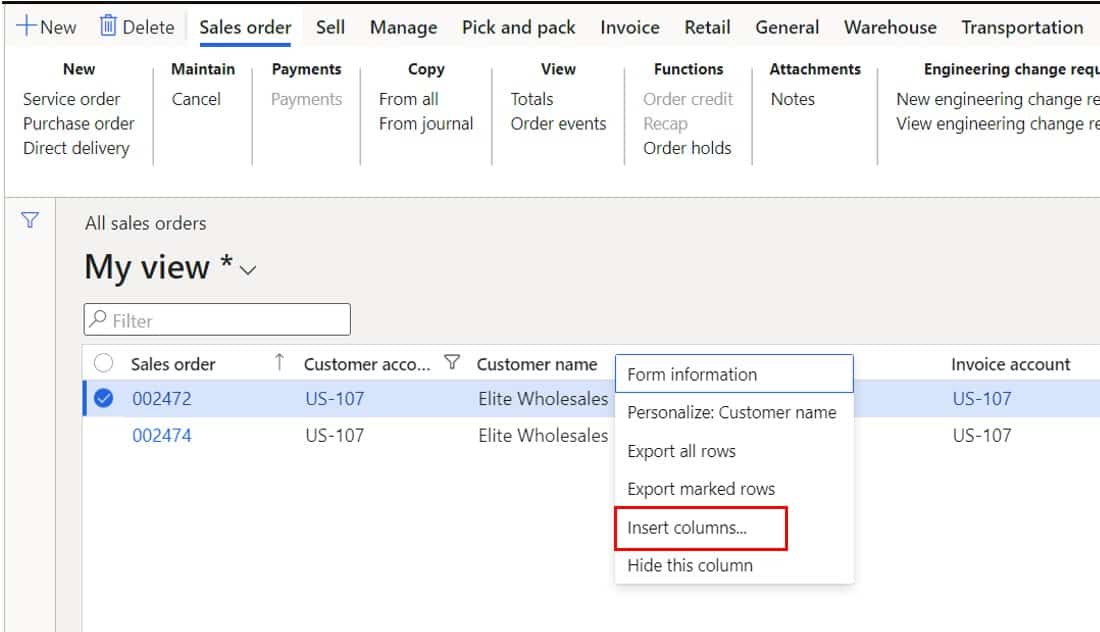
Task: Switch to the Pick and pack tab
Action: pyautogui.click(x=518, y=27)
